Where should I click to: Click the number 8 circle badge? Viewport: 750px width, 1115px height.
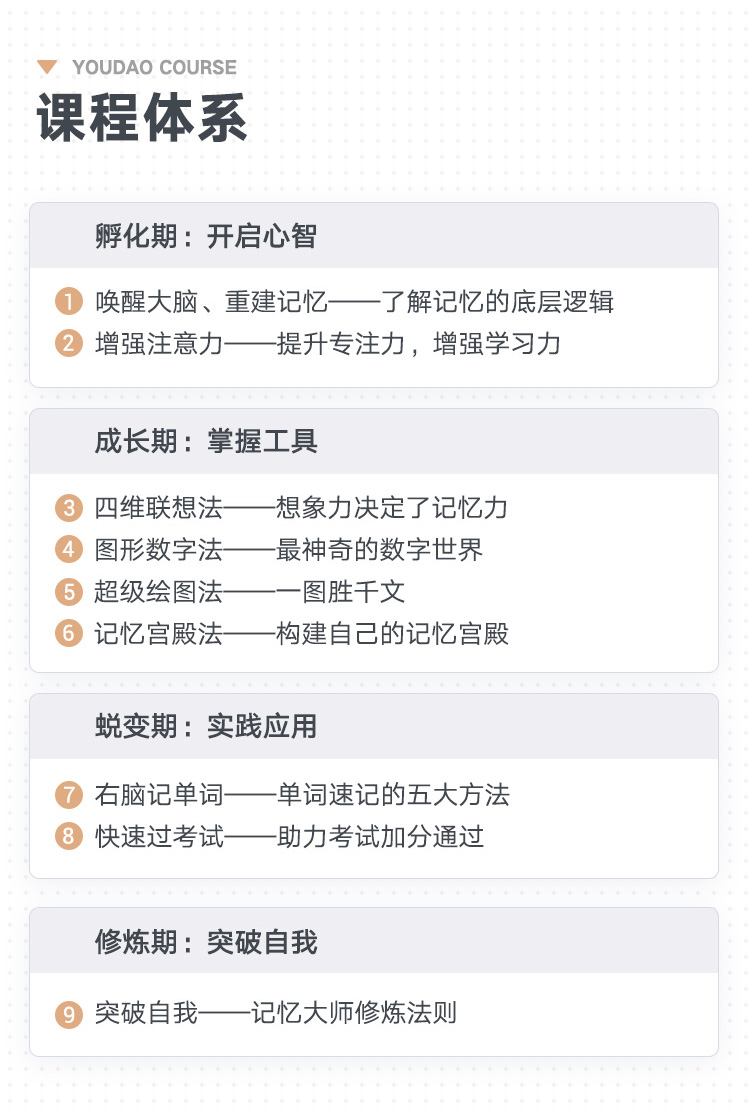[x=68, y=836]
